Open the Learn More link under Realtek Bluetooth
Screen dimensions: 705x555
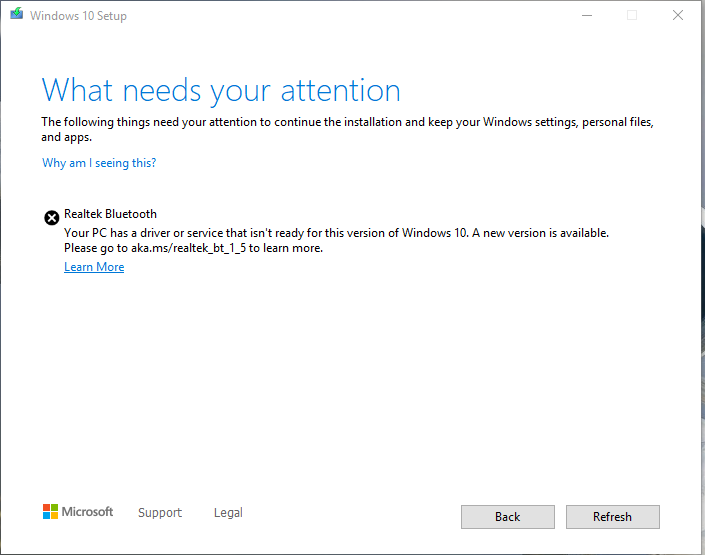(x=94, y=267)
